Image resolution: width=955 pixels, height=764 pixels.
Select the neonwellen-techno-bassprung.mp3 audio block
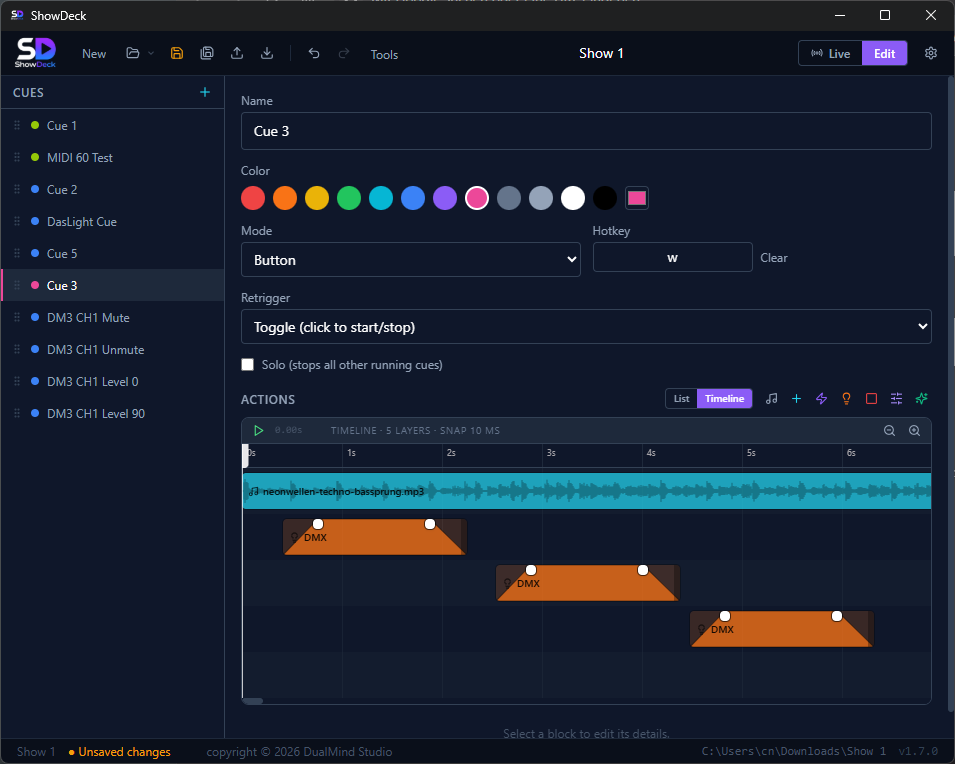tap(587, 491)
